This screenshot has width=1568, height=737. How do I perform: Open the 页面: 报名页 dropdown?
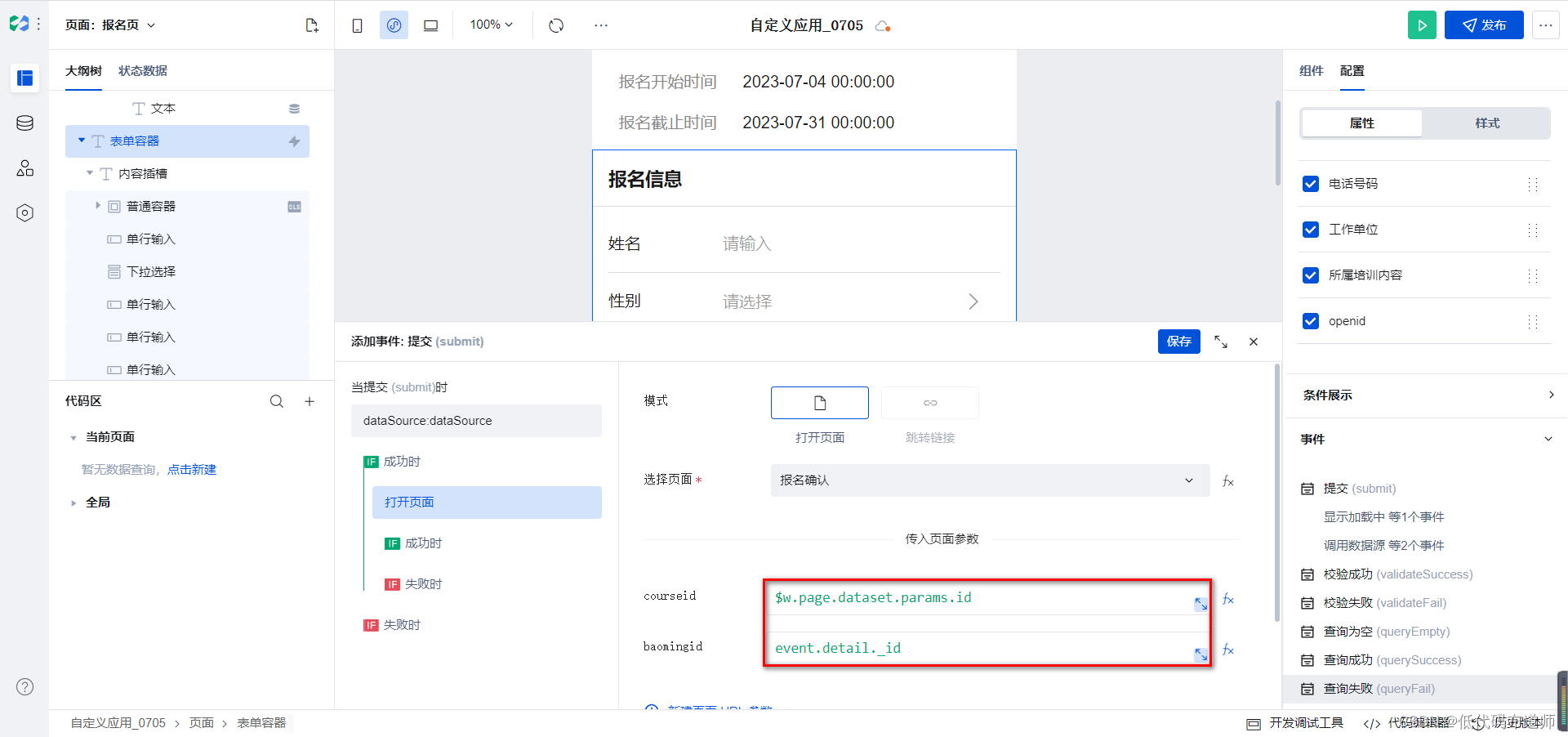tap(110, 25)
